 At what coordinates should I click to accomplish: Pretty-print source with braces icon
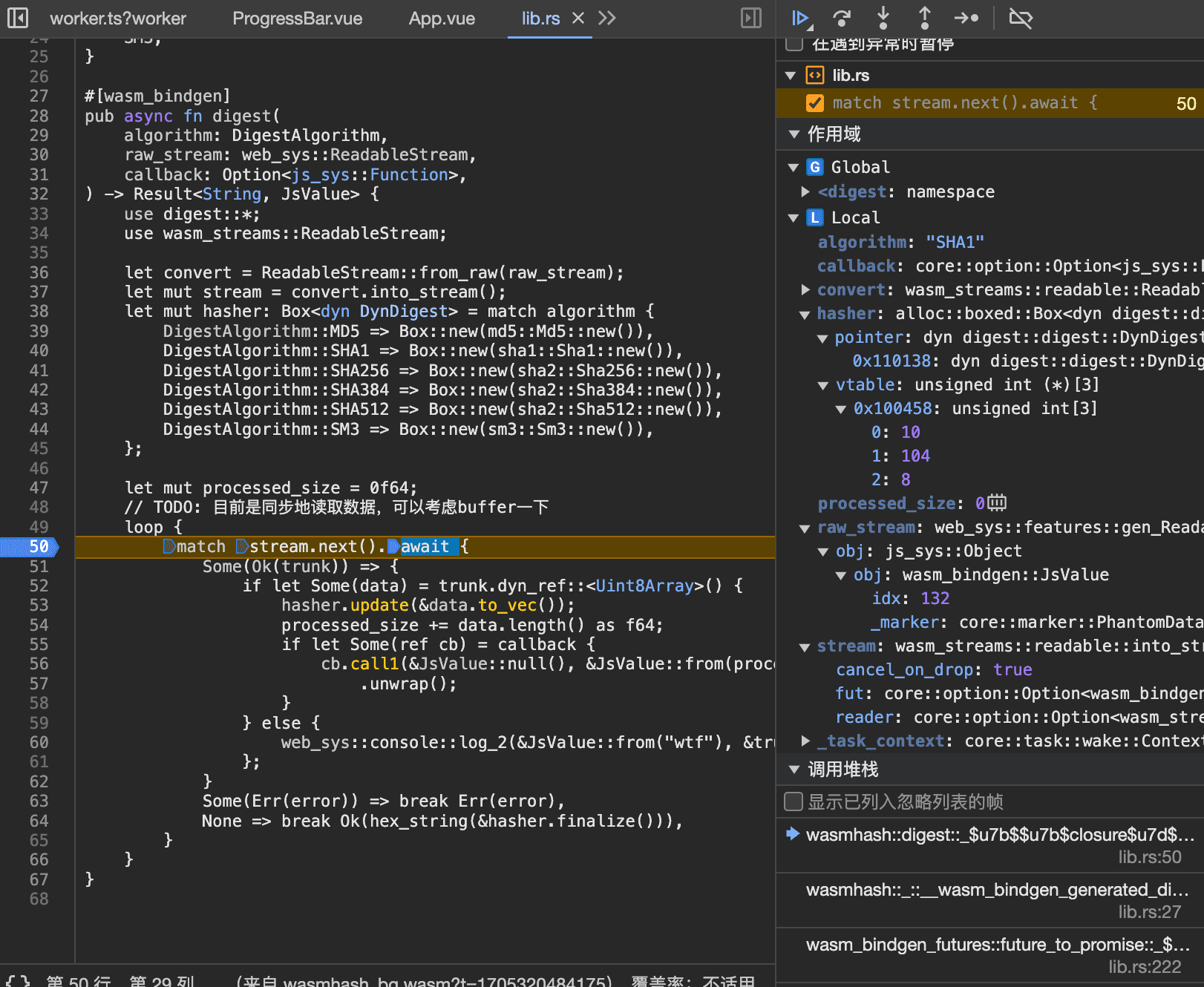(x=18, y=980)
